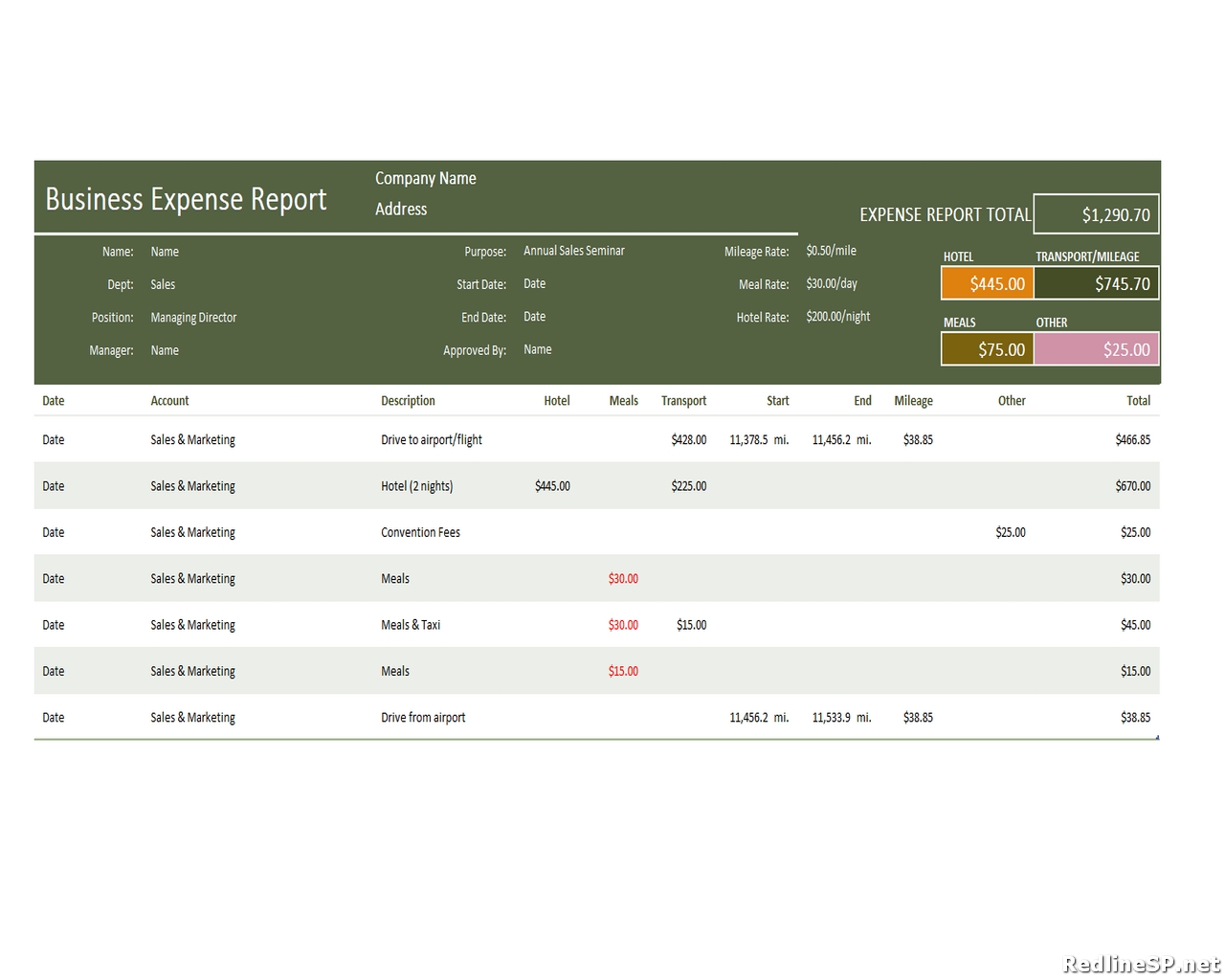Click the Hotel (2 nights) description entry
The height and width of the screenshot is (980, 1225).
click(417, 485)
